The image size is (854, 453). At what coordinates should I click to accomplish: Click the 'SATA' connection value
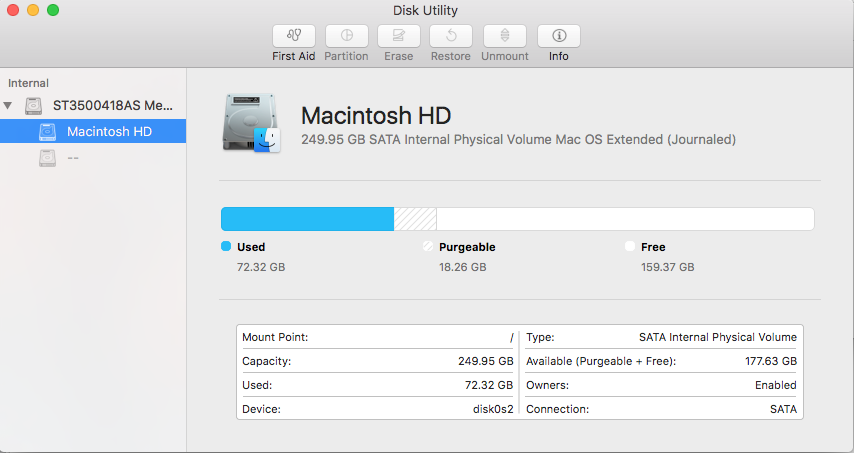click(x=784, y=409)
